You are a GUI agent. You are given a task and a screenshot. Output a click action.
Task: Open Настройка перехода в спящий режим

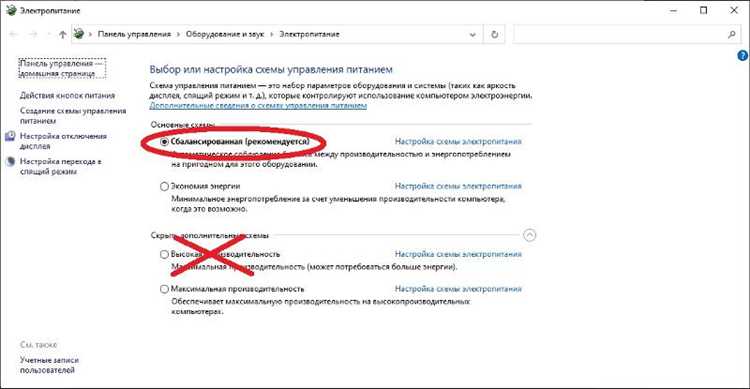61,167
